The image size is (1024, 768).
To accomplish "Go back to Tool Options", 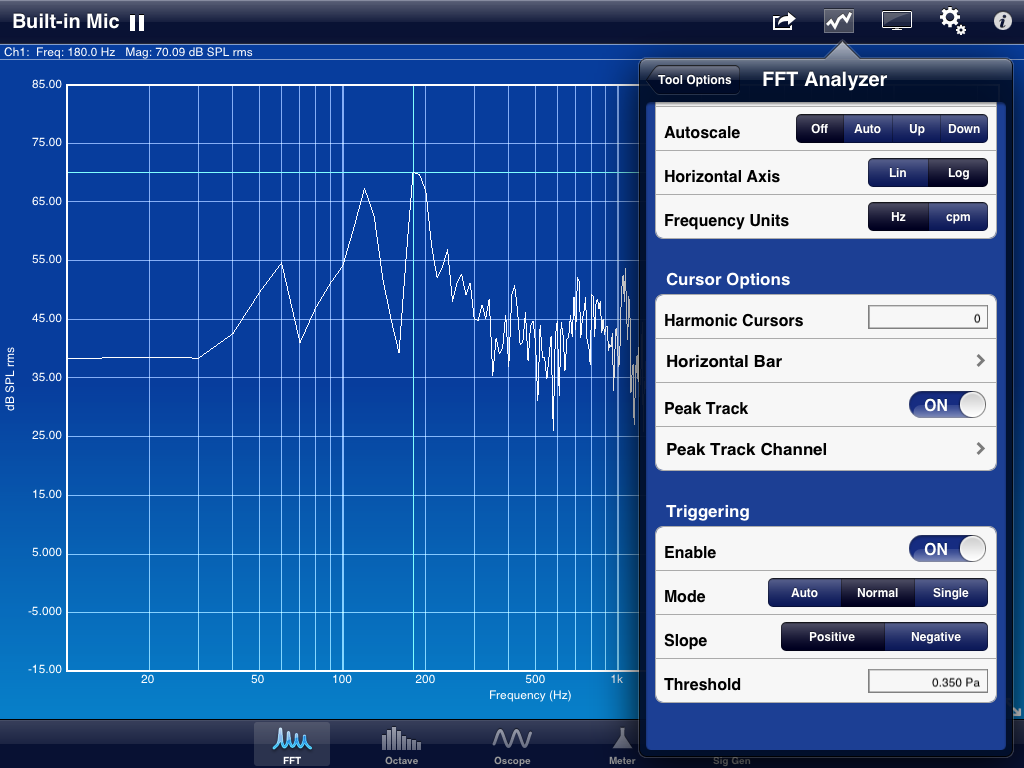I will pos(694,80).
